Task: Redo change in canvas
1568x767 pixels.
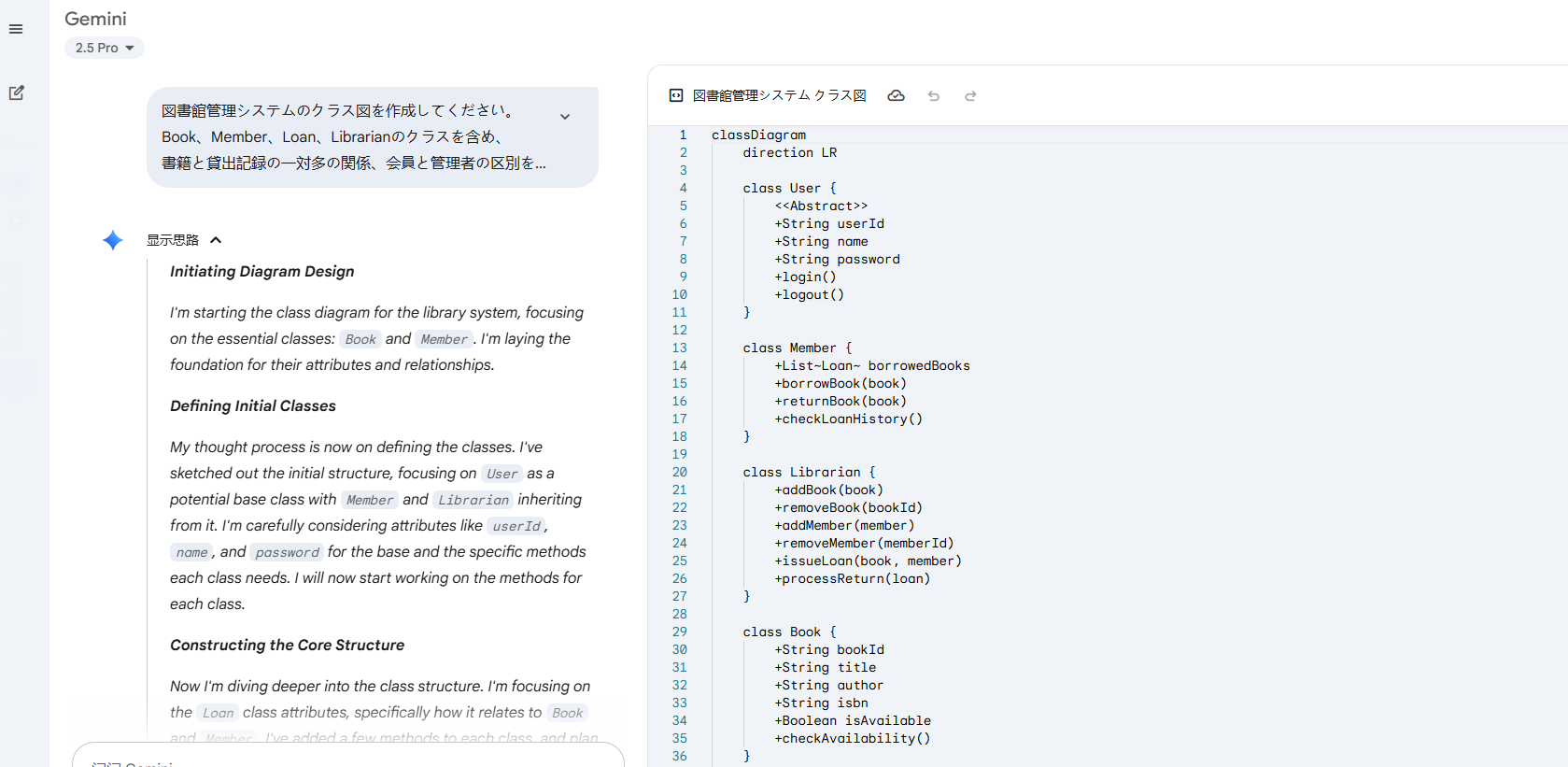Action: pos(970,95)
